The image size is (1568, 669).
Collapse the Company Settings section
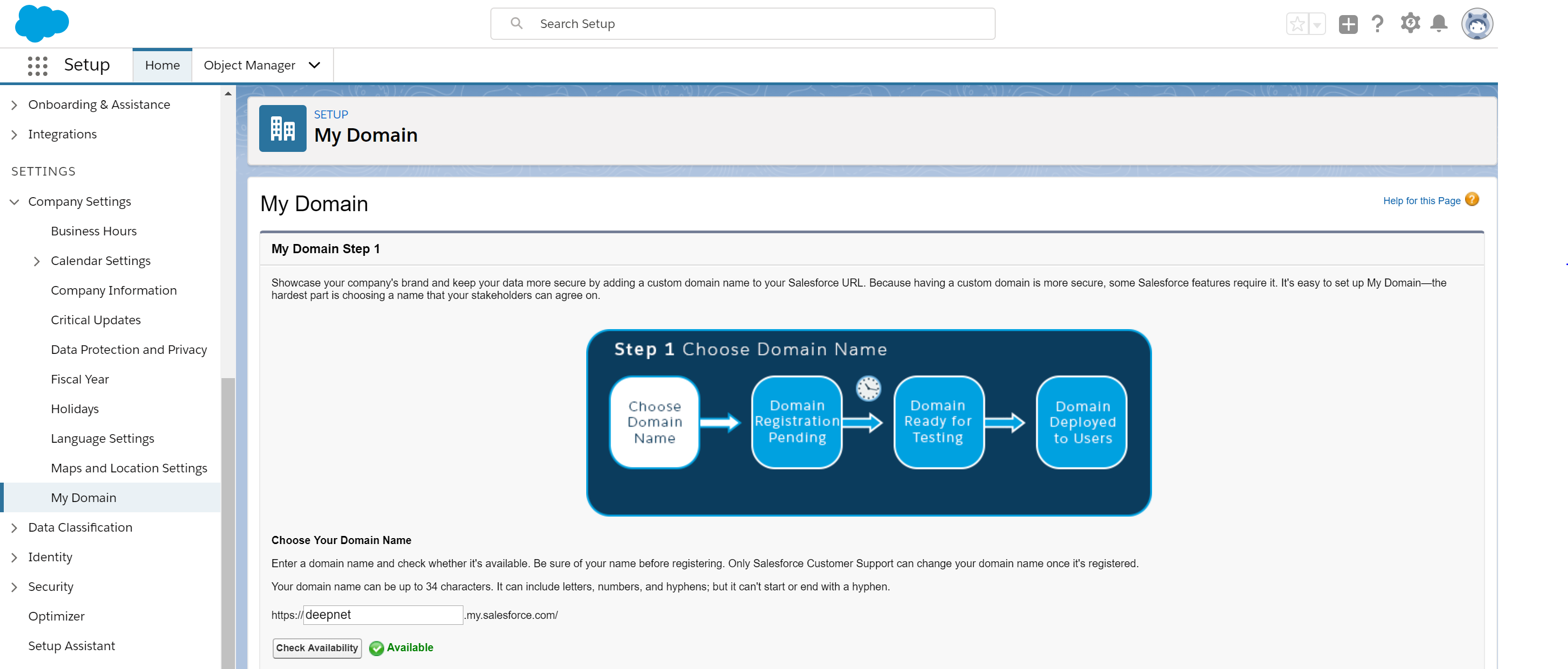pos(15,201)
